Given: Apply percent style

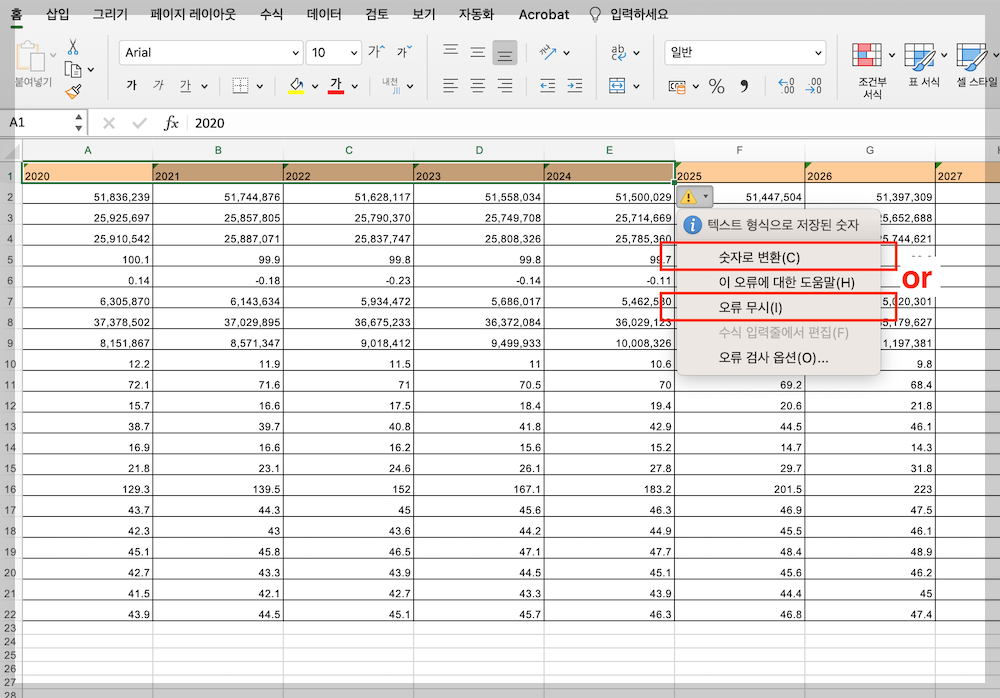Looking at the screenshot, I should click(717, 86).
